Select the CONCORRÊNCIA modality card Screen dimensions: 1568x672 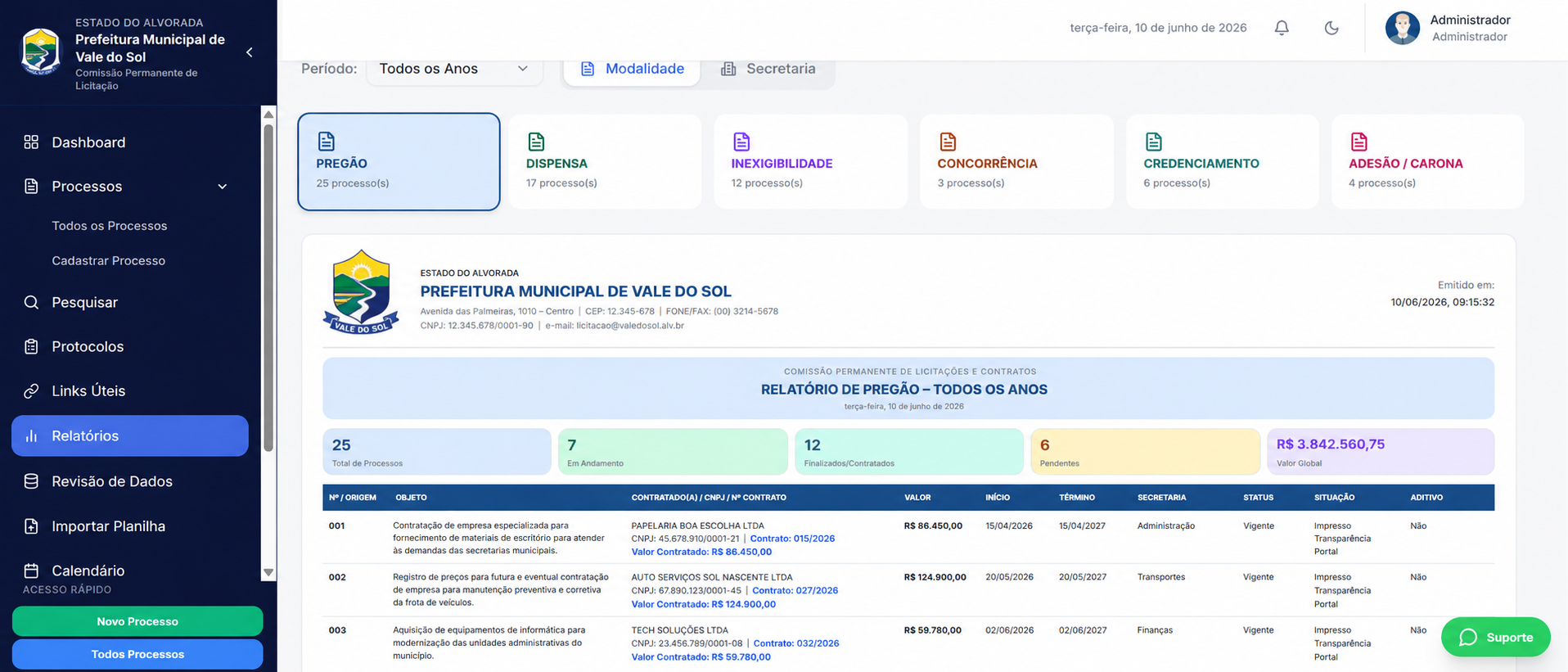1016,161
